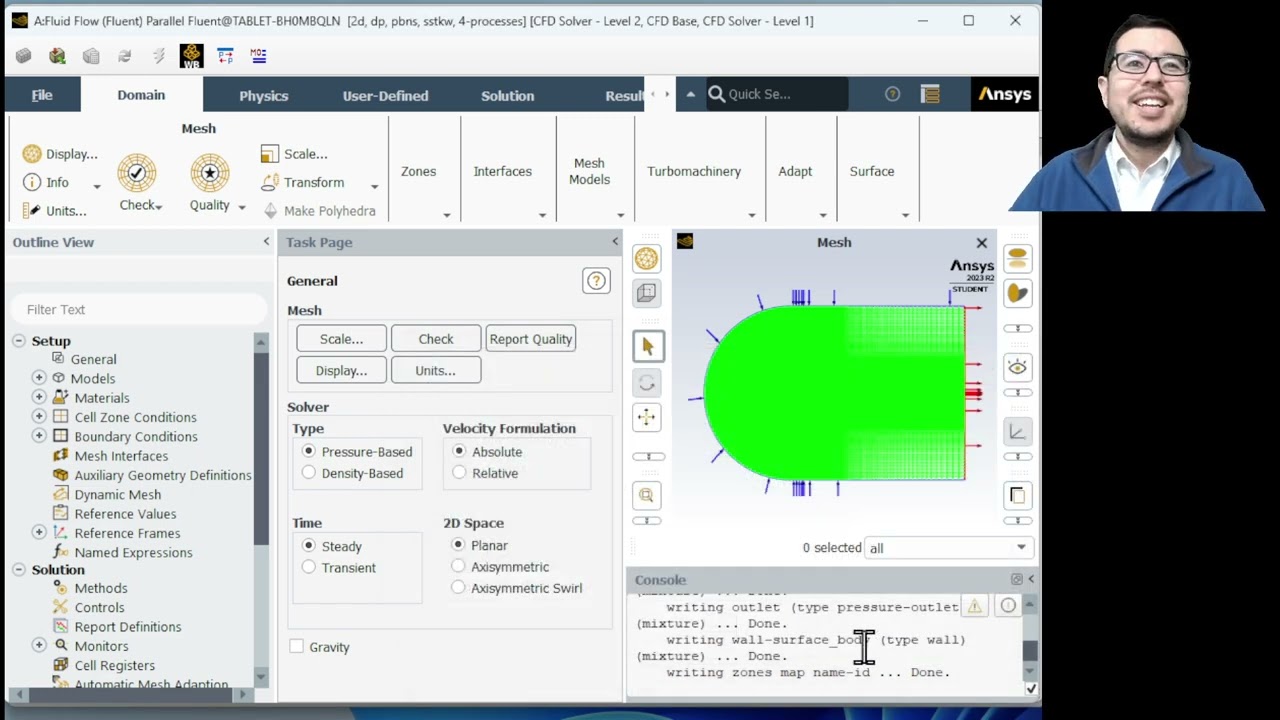The image size is (1280, 720).
Task: Click the mesh display icon above viewport toolbar
Action: coord(647,259)
